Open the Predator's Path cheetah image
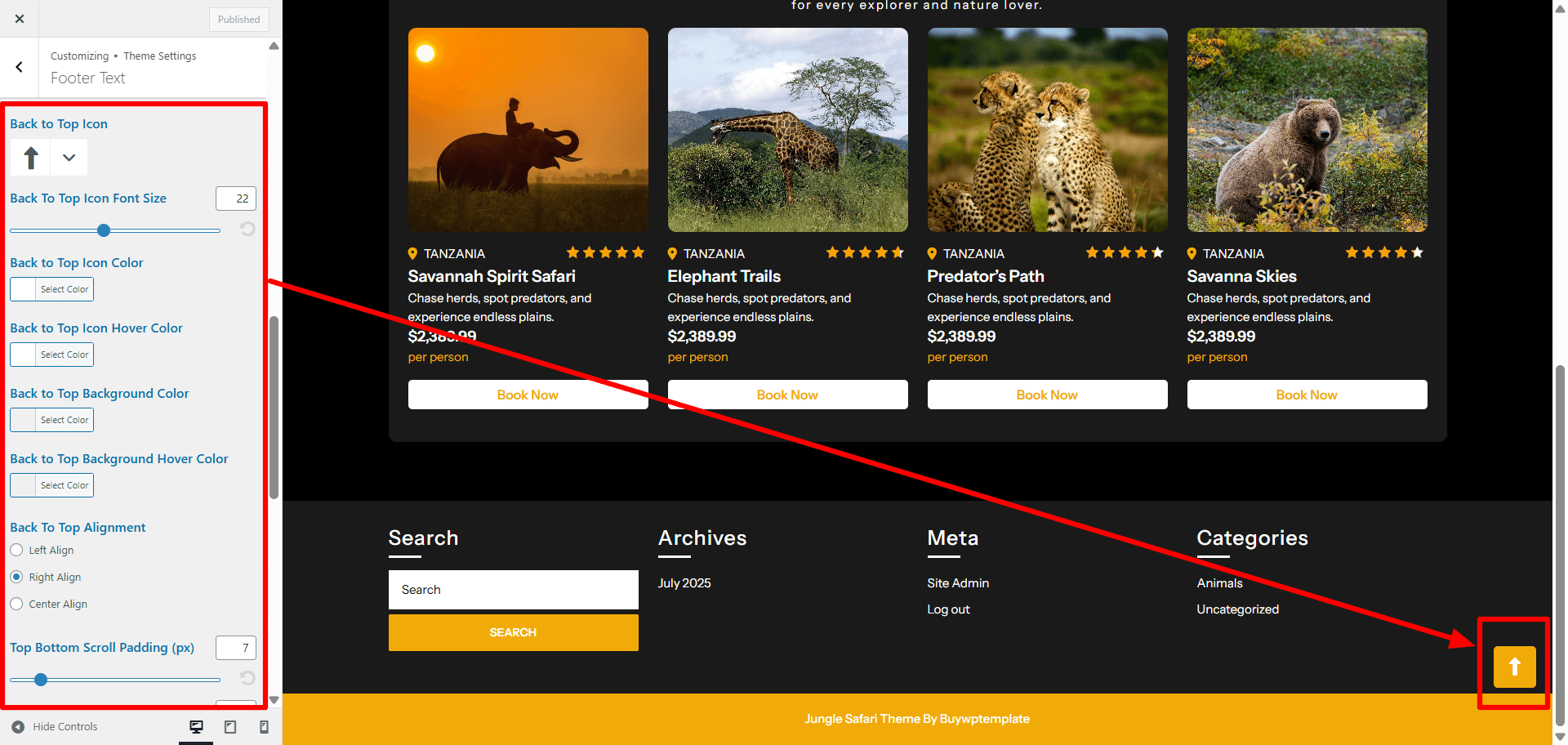The image size is (1568, 745). (1048, 130)
